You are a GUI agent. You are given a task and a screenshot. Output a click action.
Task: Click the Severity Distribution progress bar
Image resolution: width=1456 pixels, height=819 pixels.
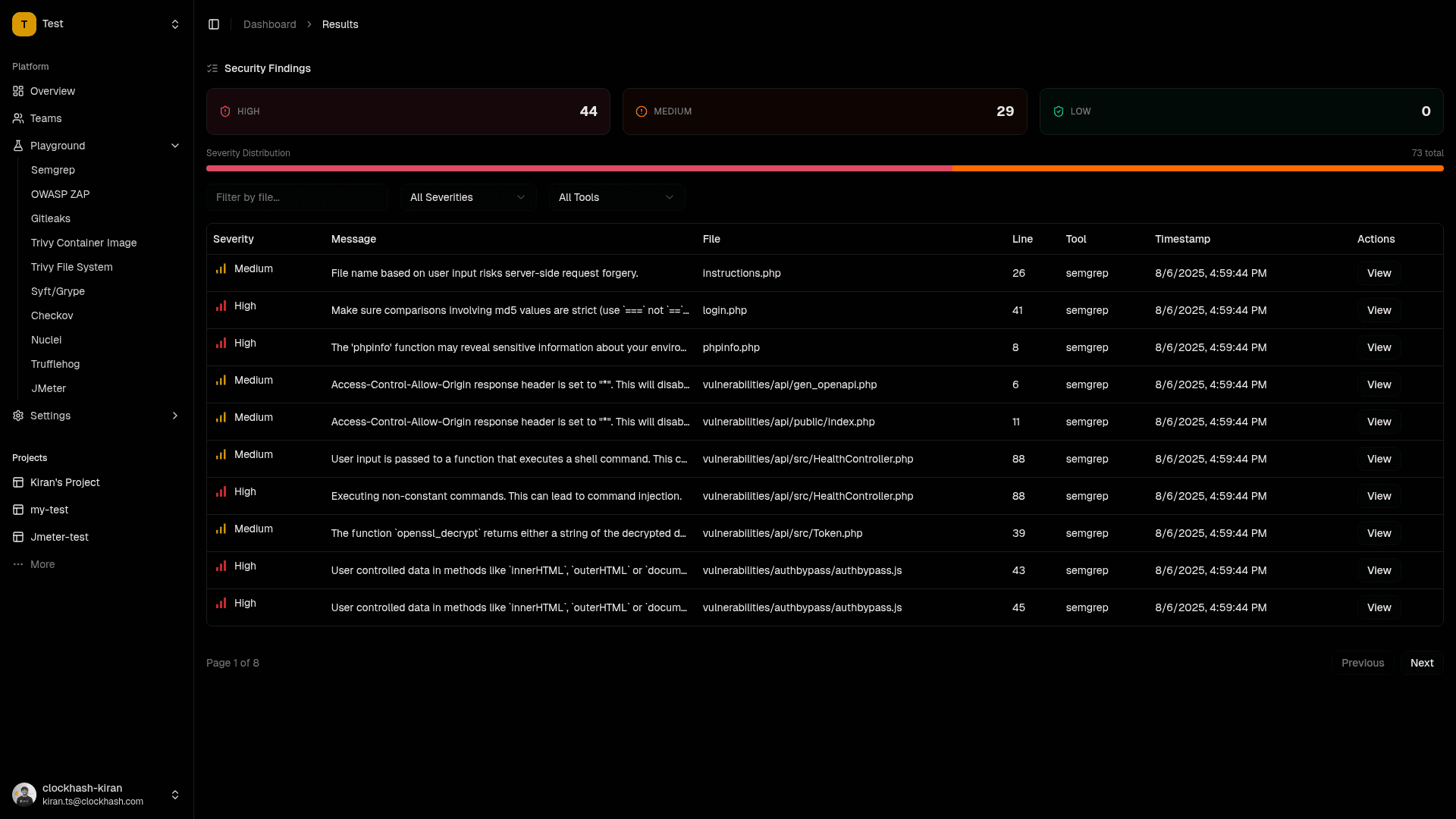[824, 168]
